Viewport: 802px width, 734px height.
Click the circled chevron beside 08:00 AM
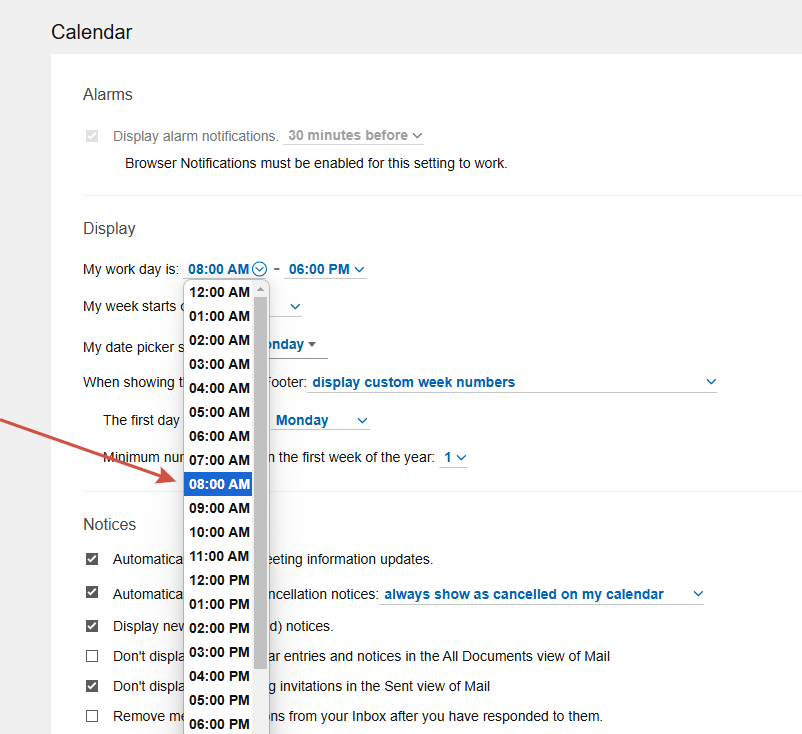[x=260, y=269]
